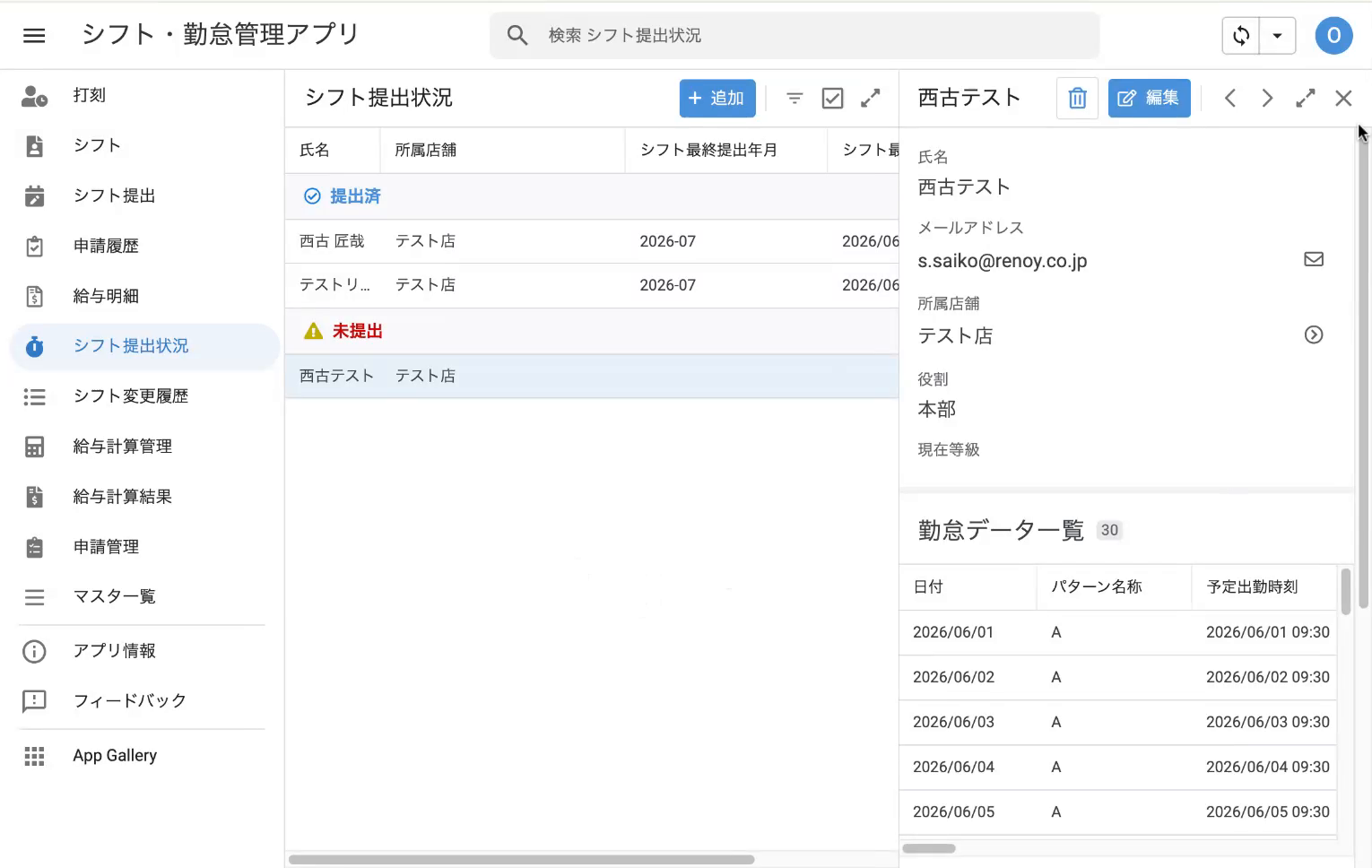The height and width of the screenshot is (868, 1372).
Task: Go to next record with right chevron
Action: tap(1267, 99)
